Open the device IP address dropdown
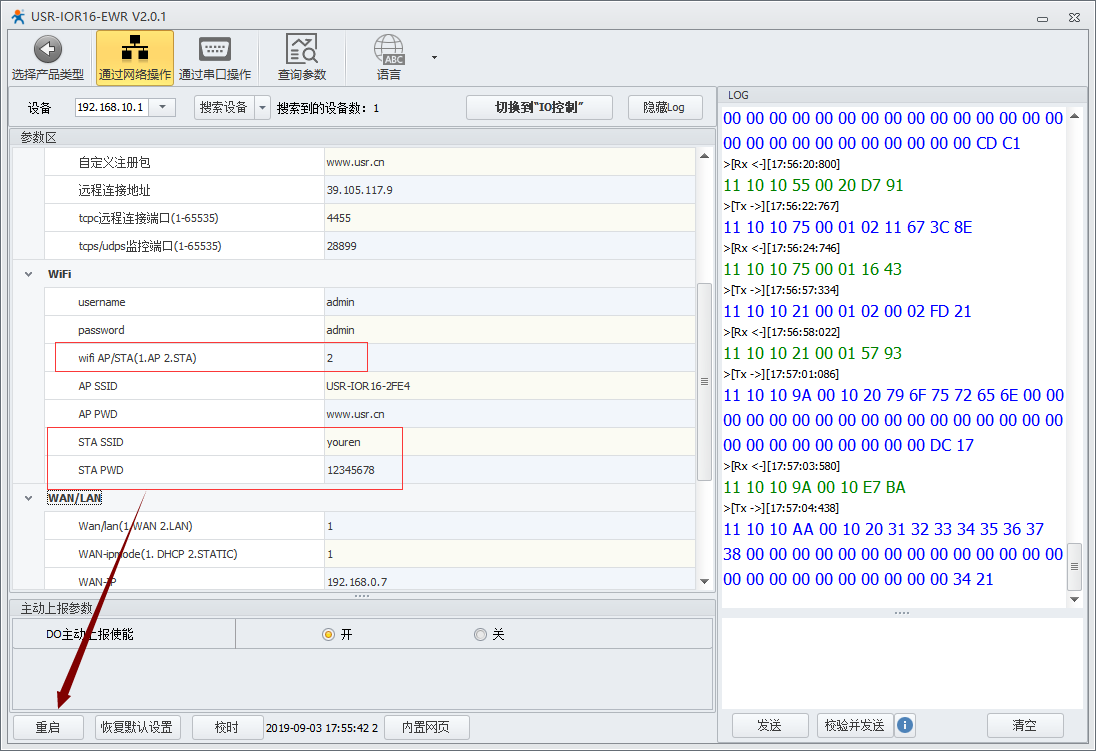1096x751 pixels. pyautogui.click(x=162, y=107)
